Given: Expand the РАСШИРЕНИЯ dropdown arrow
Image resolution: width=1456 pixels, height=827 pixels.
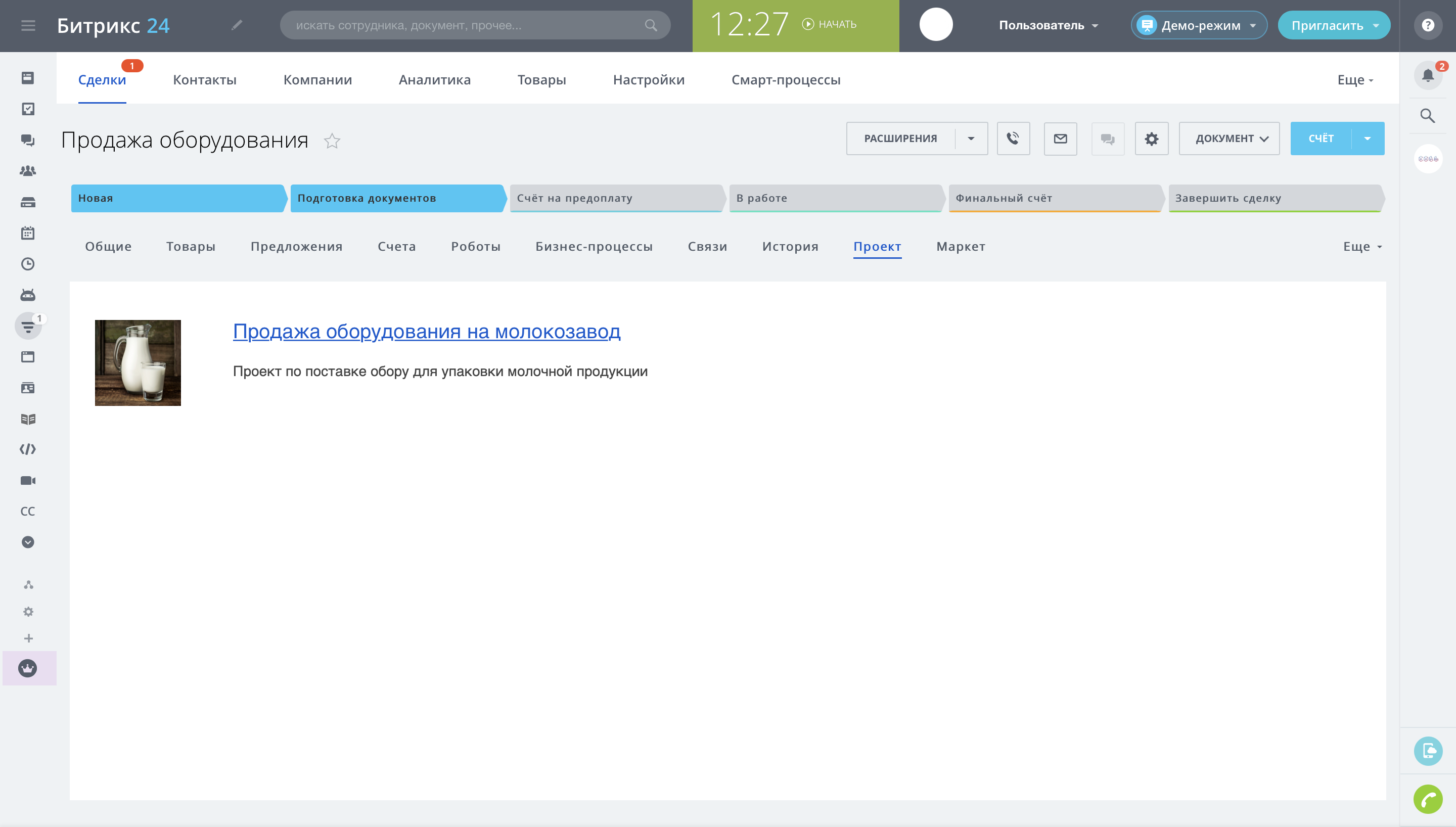Looking at the screenshot, I should 971,139.
